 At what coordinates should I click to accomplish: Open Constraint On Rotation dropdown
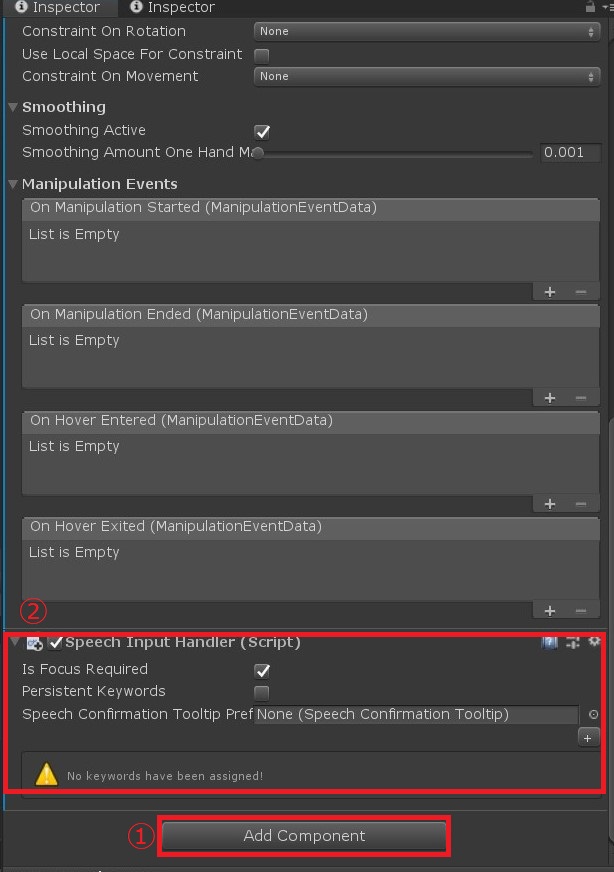pyautogui.click(x=427, y=31)
